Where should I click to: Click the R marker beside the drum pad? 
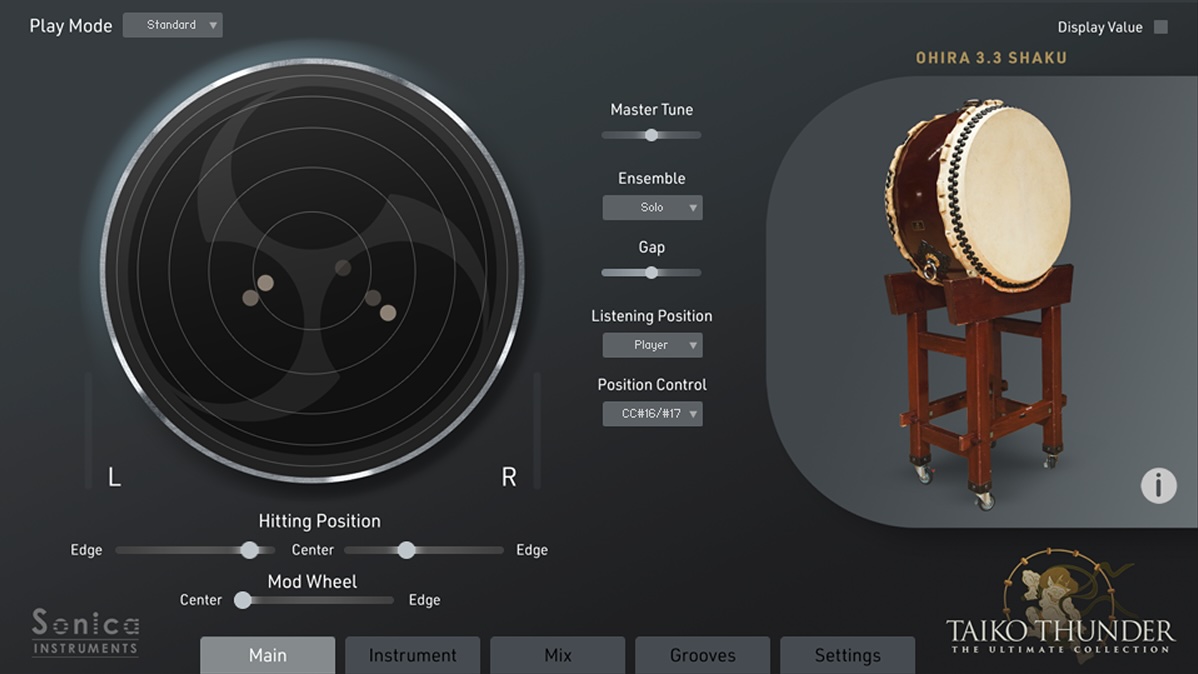tap(508, 477)
